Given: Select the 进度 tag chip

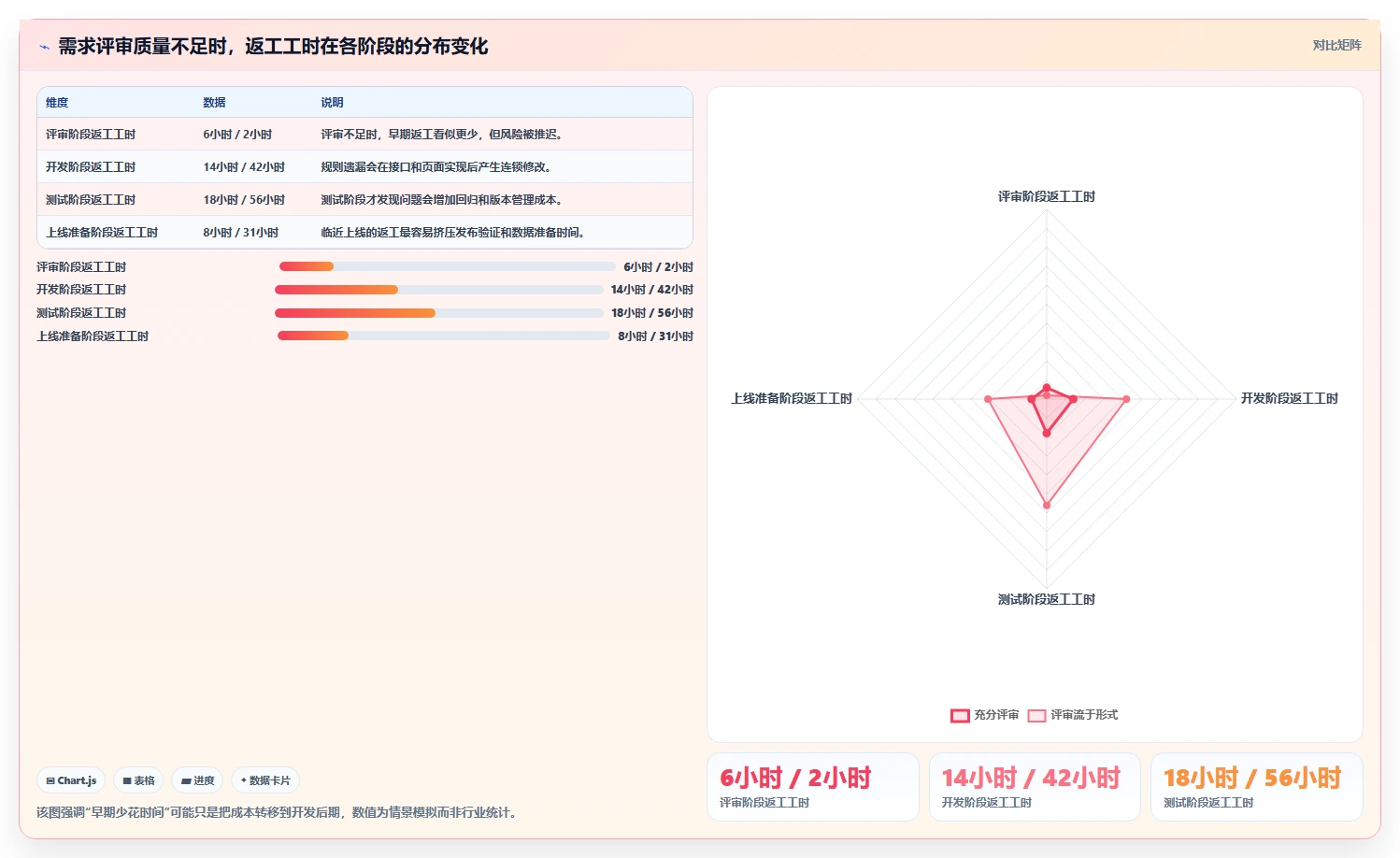Looking at the screenshot, I should 197,780.
